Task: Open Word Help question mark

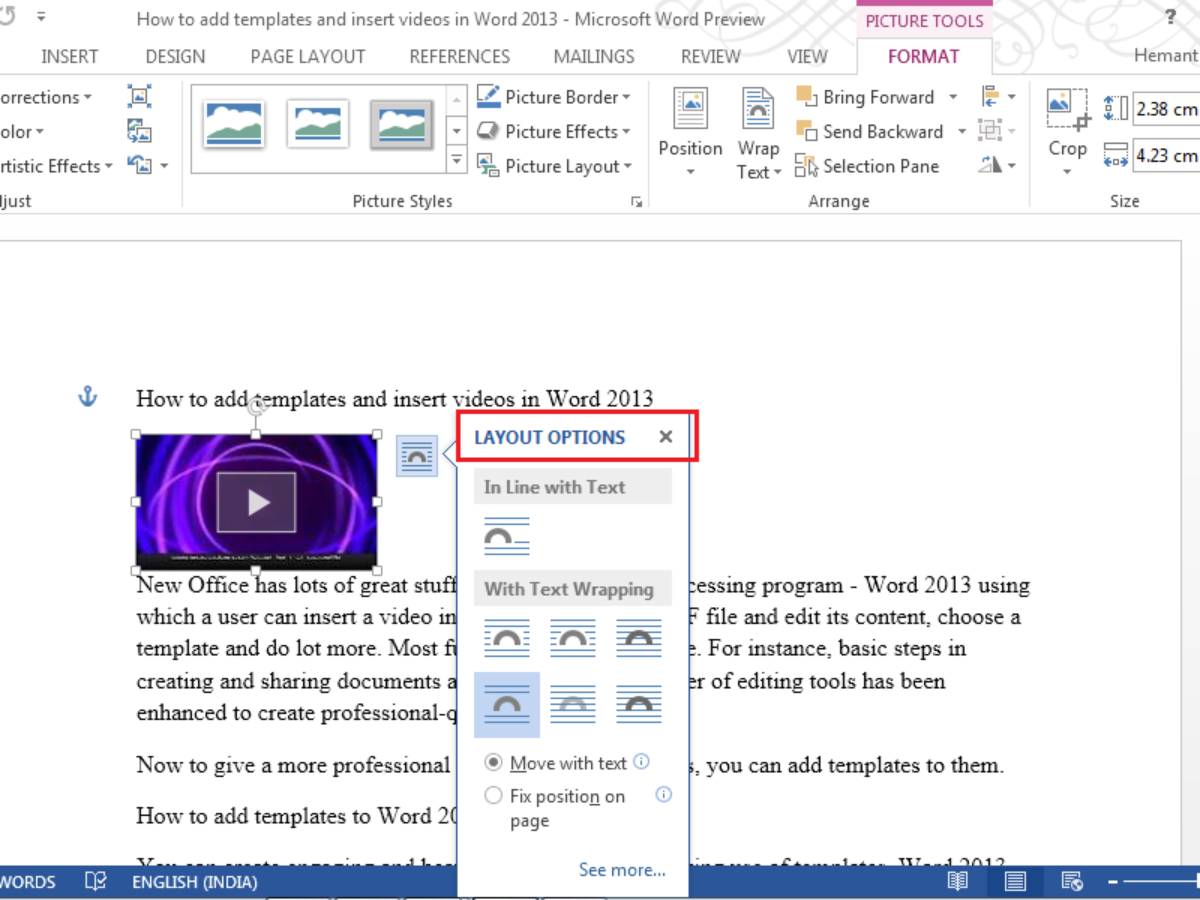Action: point(1171,17)
